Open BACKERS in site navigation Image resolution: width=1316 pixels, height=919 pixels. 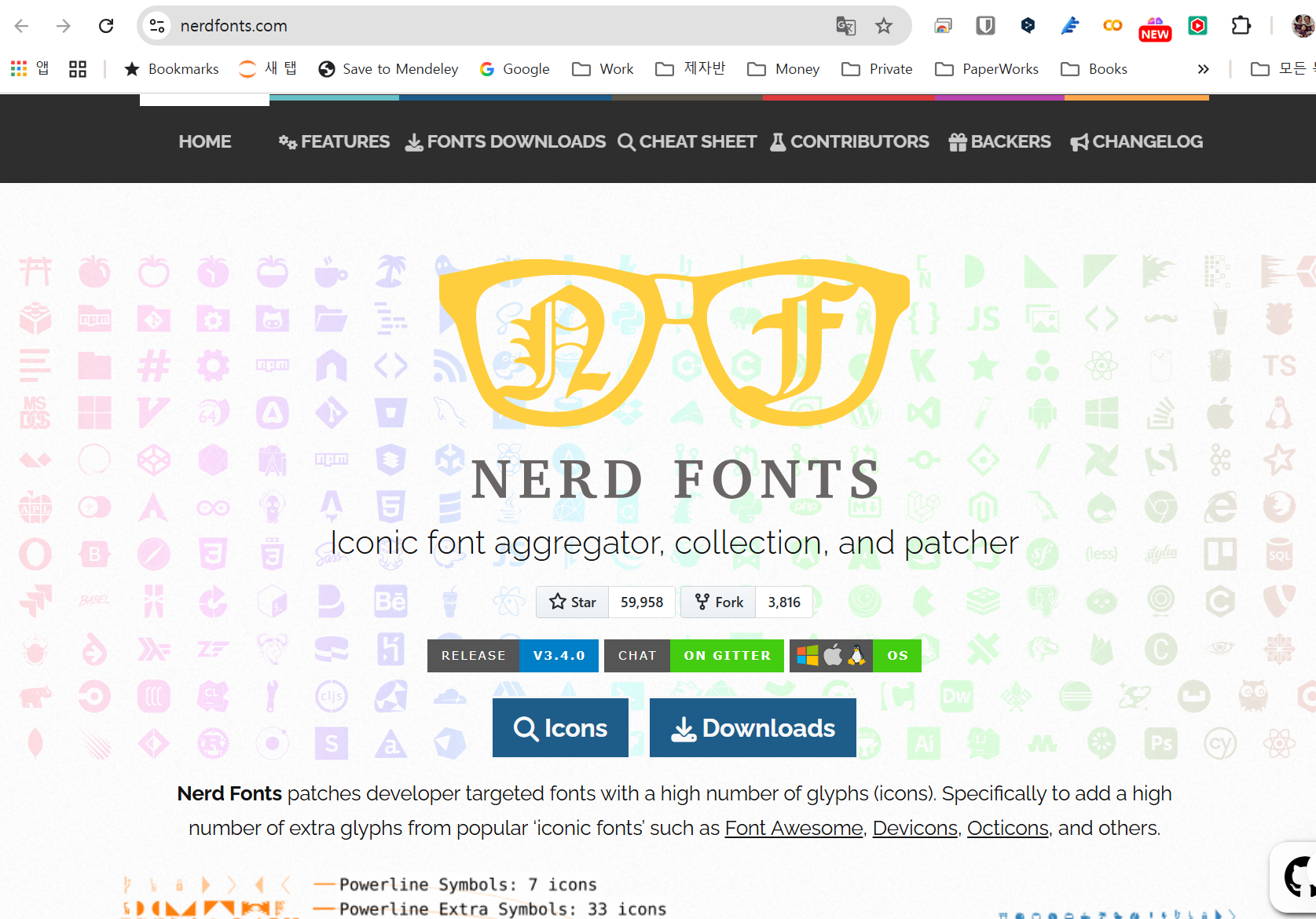[x=999, y=141]
